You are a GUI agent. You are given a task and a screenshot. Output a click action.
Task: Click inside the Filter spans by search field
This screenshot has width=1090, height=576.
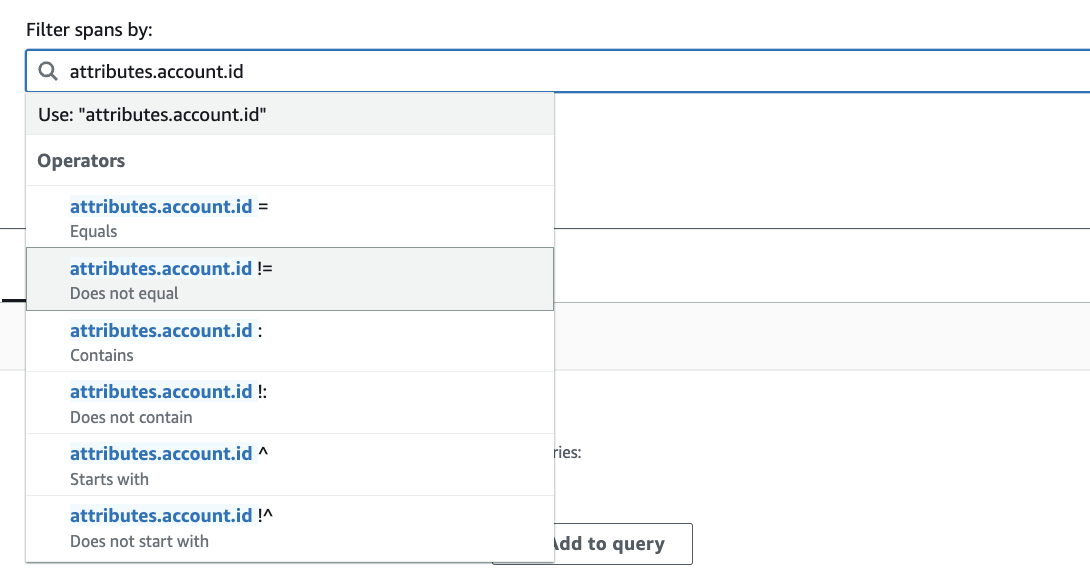click(400, 70)
